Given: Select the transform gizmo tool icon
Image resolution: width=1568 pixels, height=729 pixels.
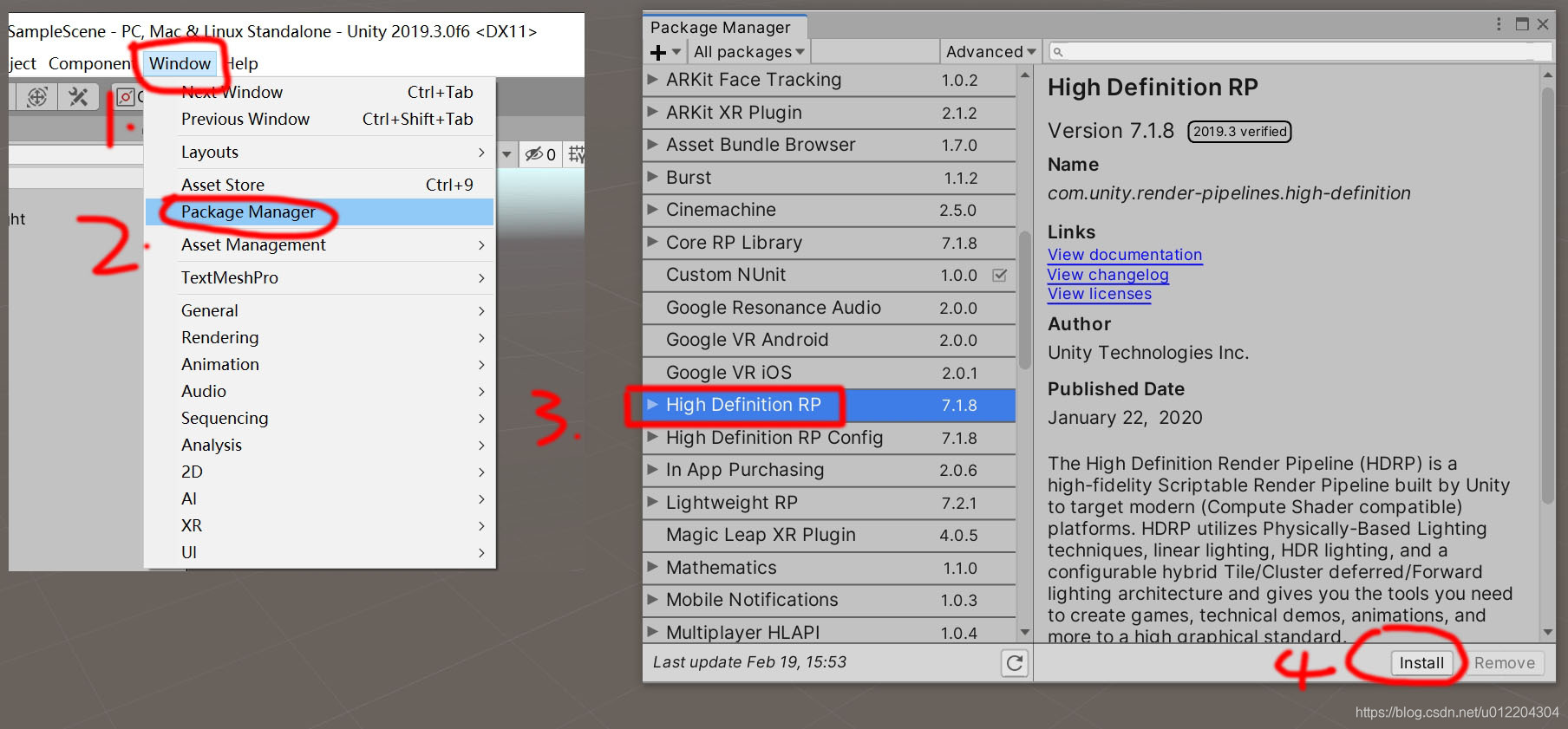Looking at the screenshot, I should (x=36, y=97).
